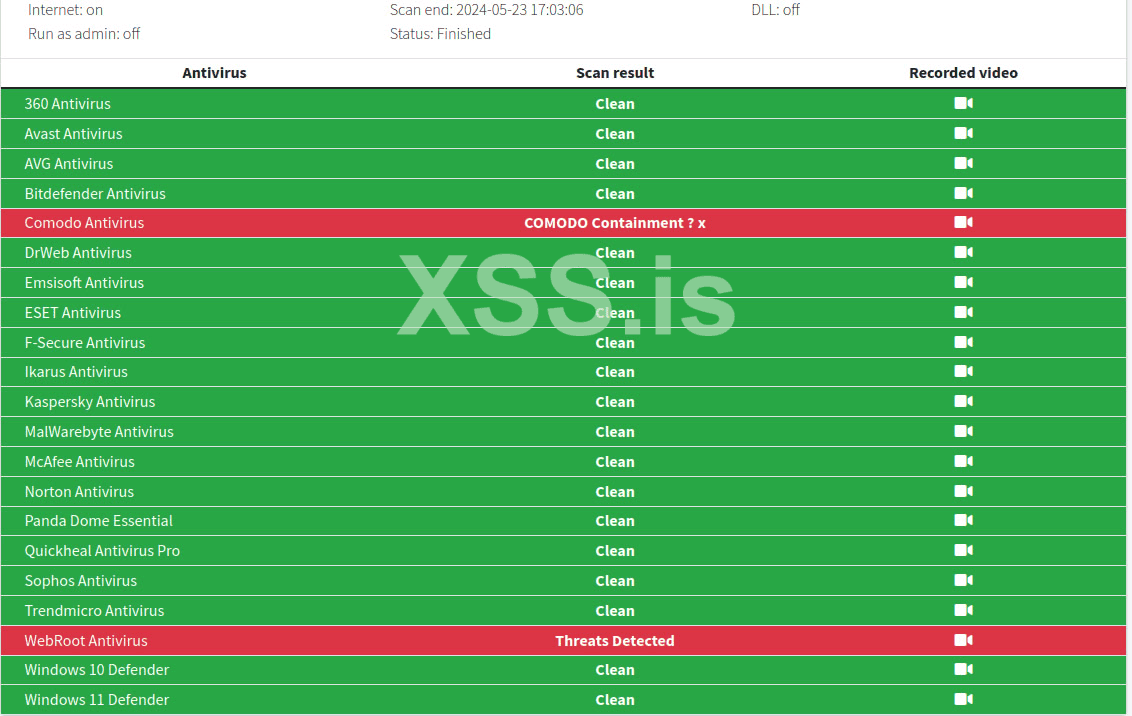The image size is (1132, 716).
Task: Open WebRoot Antivirus recorded video icon
Action: click(x=963, y=639)
